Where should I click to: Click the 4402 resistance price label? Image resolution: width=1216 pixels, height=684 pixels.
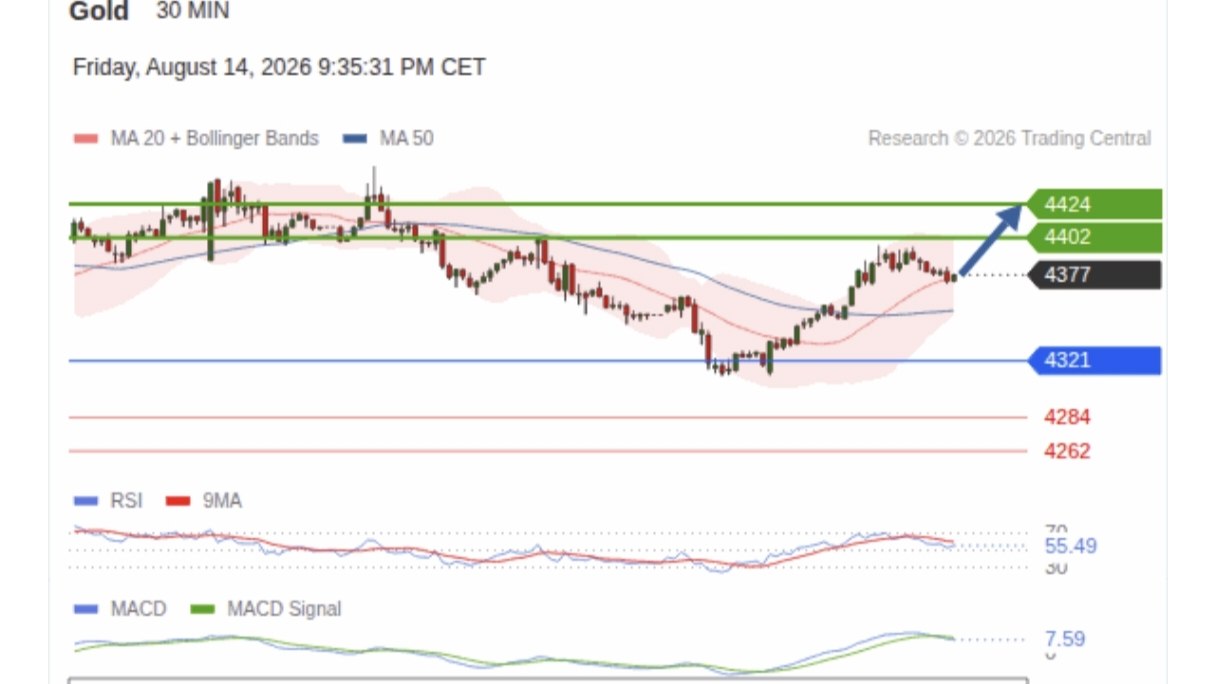pyautogui.click(x=1094, y=238)
